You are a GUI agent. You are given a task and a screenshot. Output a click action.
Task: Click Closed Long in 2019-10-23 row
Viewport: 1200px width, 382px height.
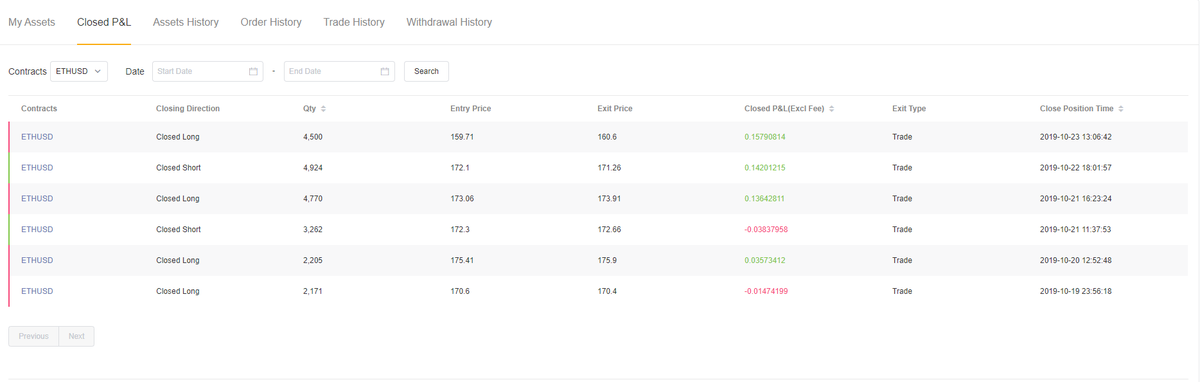(178, 136)
